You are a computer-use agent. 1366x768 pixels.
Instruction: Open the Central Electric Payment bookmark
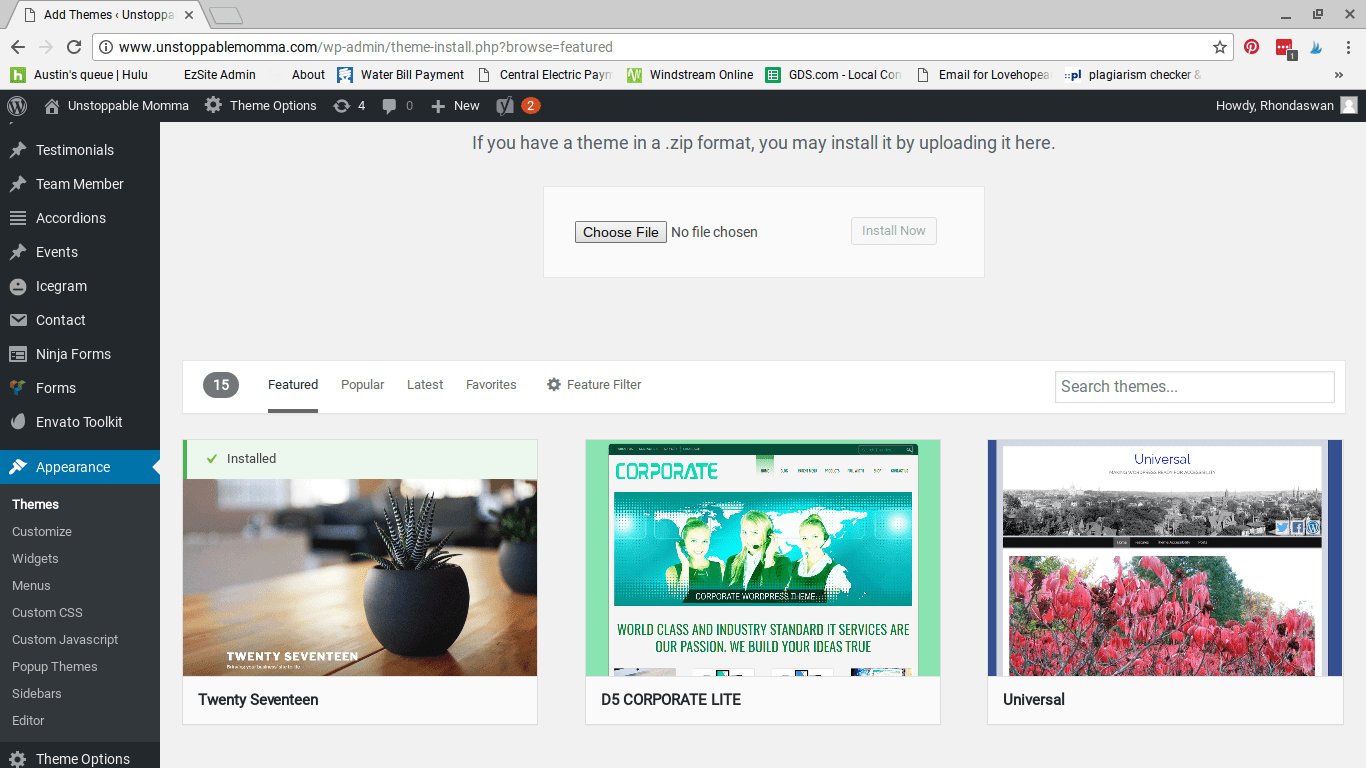pyautogui.click(x=545, y=75)
